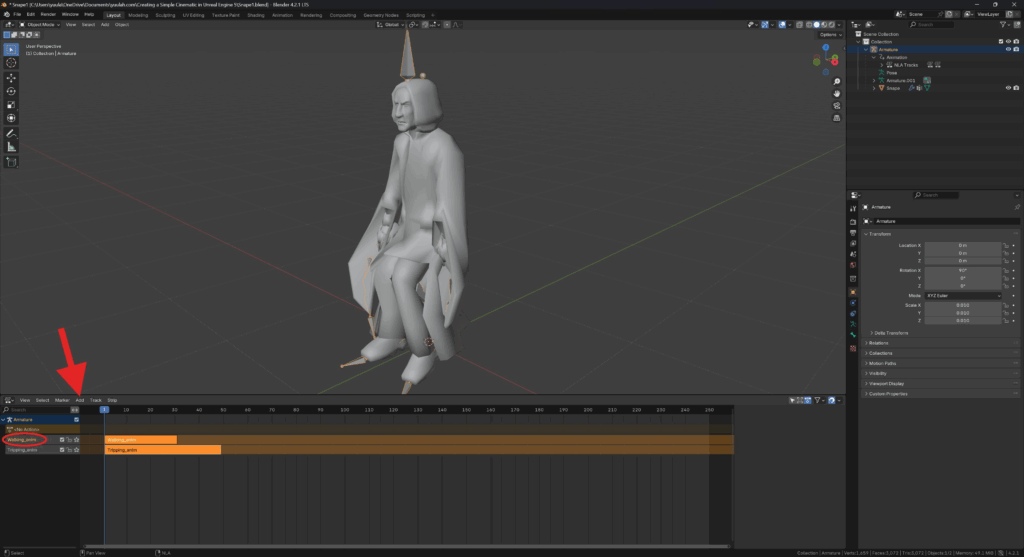Select the Move tool in viewport toolbar
Viewport: 1024px width, 557px height.
(x=11, y=77)
